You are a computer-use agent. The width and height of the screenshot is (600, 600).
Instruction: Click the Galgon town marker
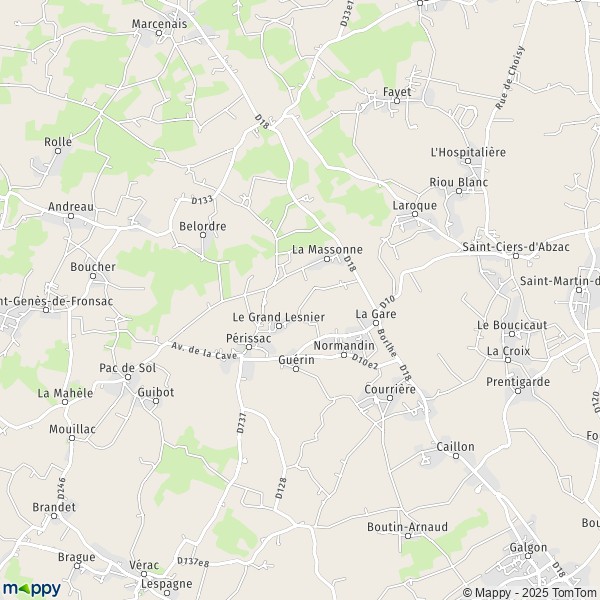pos(528,556)
